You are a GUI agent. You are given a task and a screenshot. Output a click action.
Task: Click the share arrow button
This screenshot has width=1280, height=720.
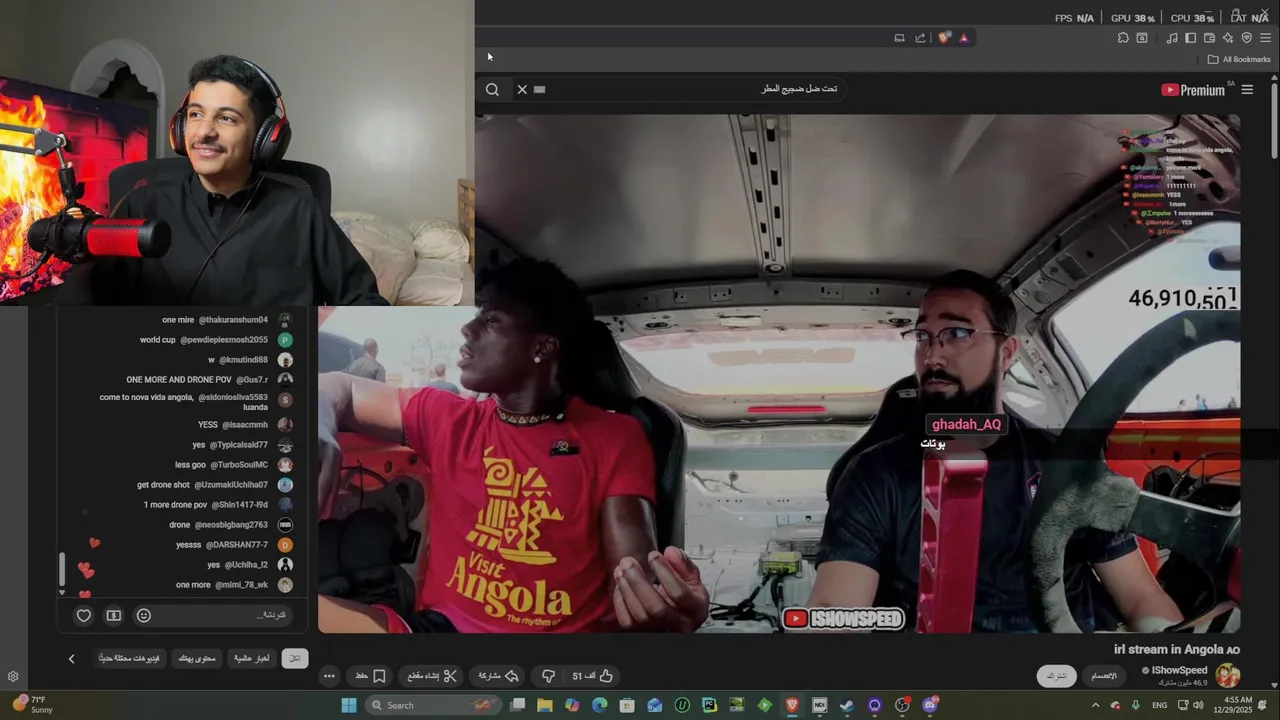point(498,676)
